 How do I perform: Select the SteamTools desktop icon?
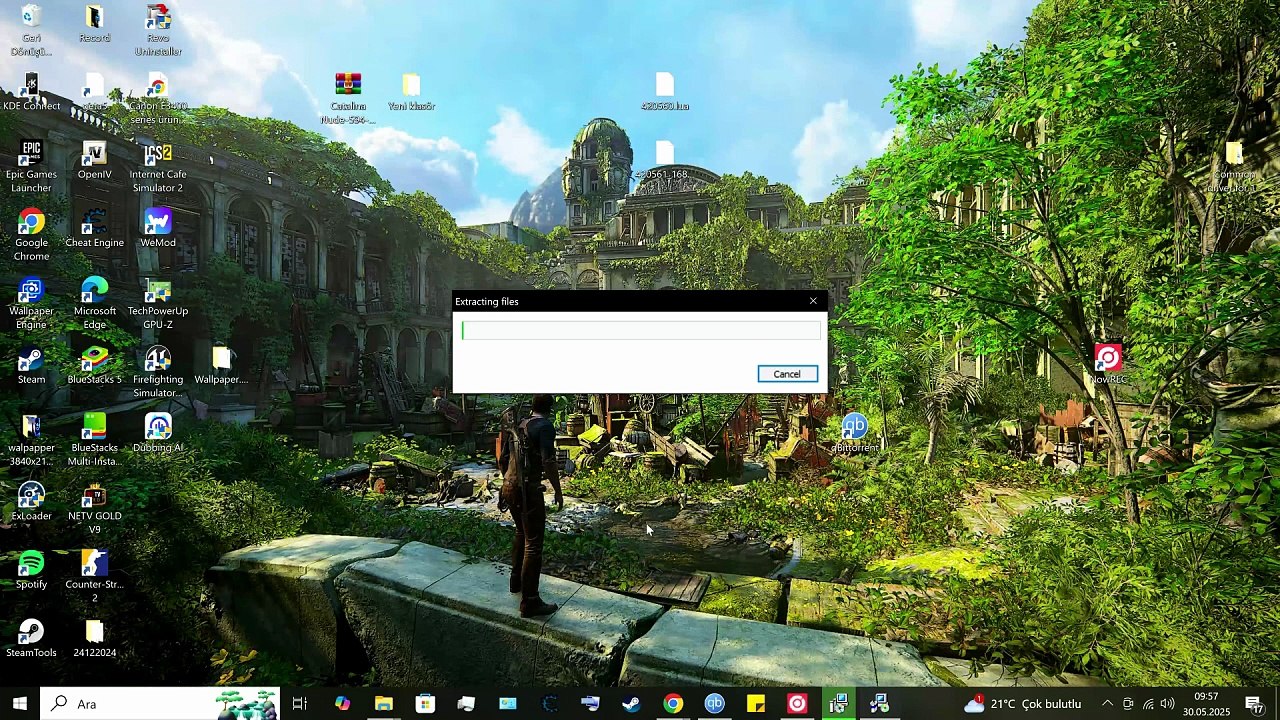(31, 638)
